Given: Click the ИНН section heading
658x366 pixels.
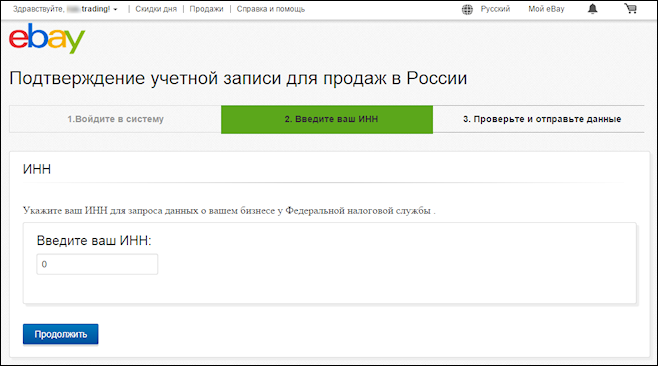Looking at the screenshot, I should [x=37, y=169].
